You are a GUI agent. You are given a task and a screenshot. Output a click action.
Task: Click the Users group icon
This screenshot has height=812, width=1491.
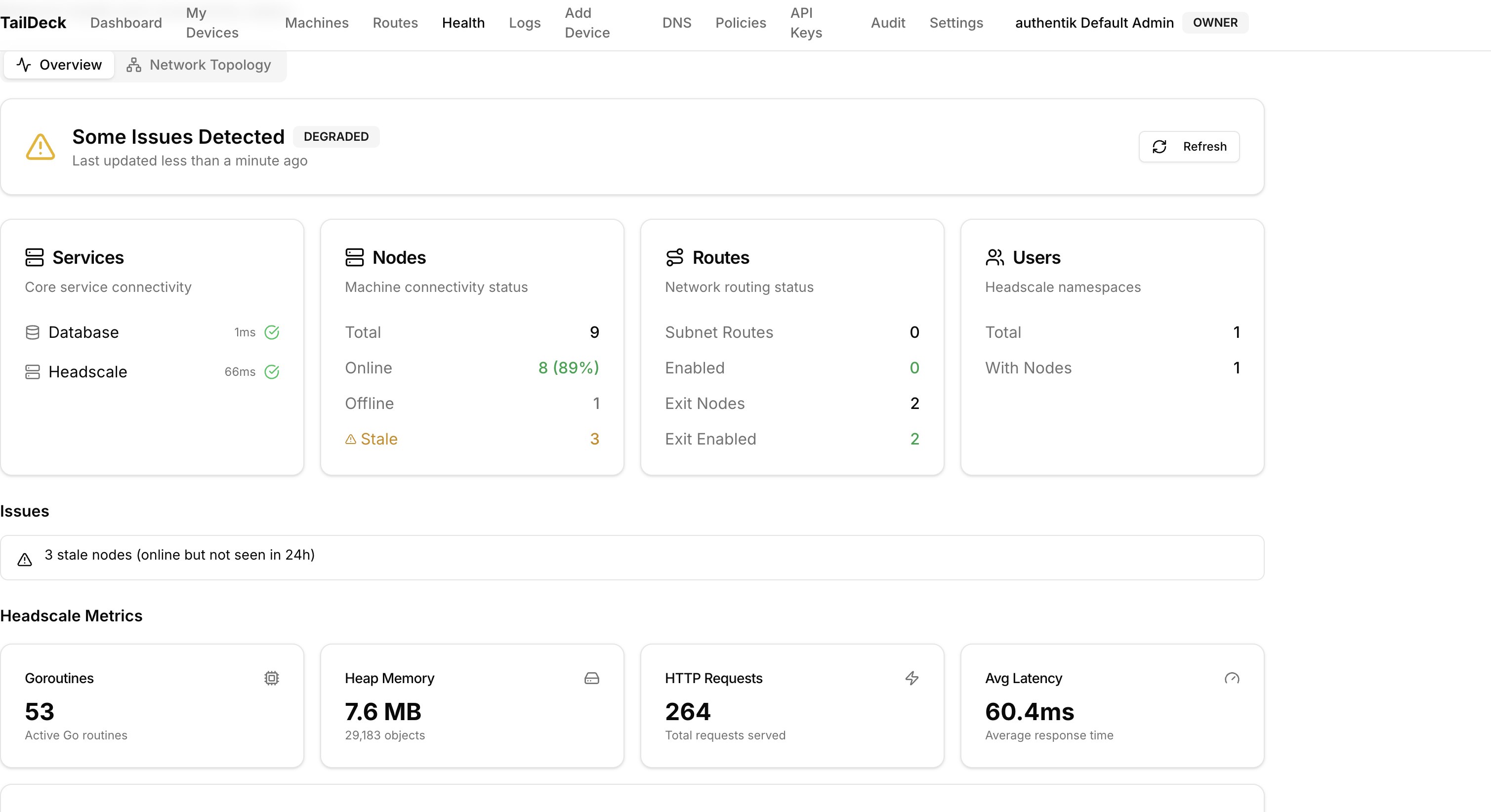[995, 257]
